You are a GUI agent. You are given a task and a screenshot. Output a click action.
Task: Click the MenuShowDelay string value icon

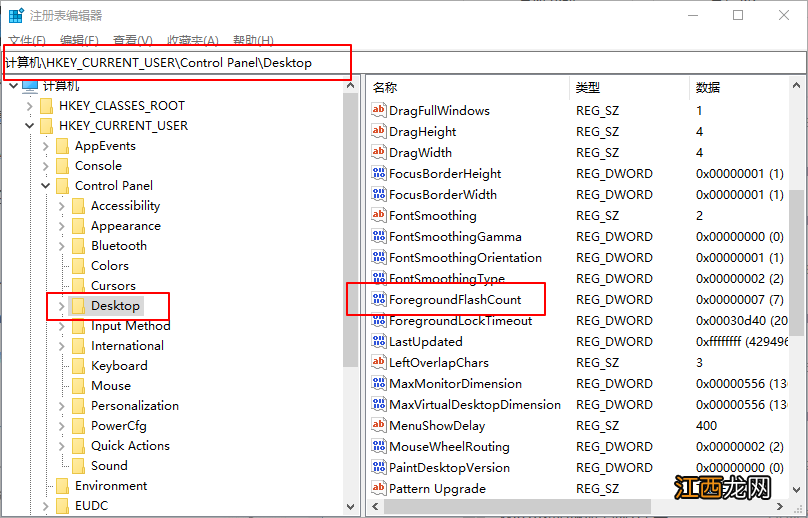378,426
